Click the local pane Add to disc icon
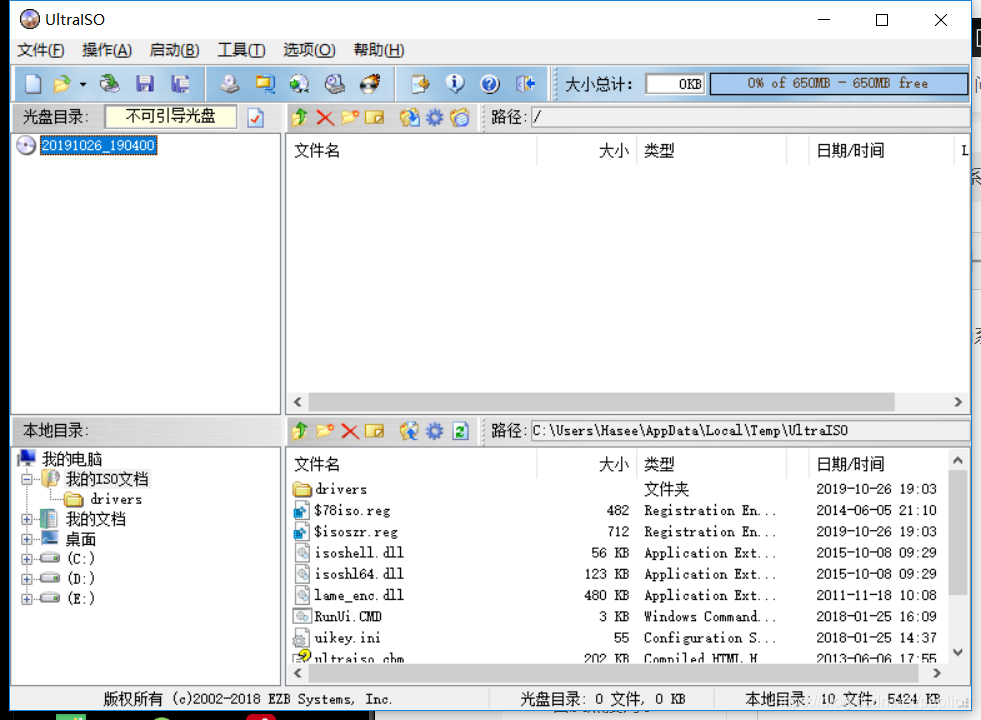Viewport: 981px width, 720px height. 410,431
